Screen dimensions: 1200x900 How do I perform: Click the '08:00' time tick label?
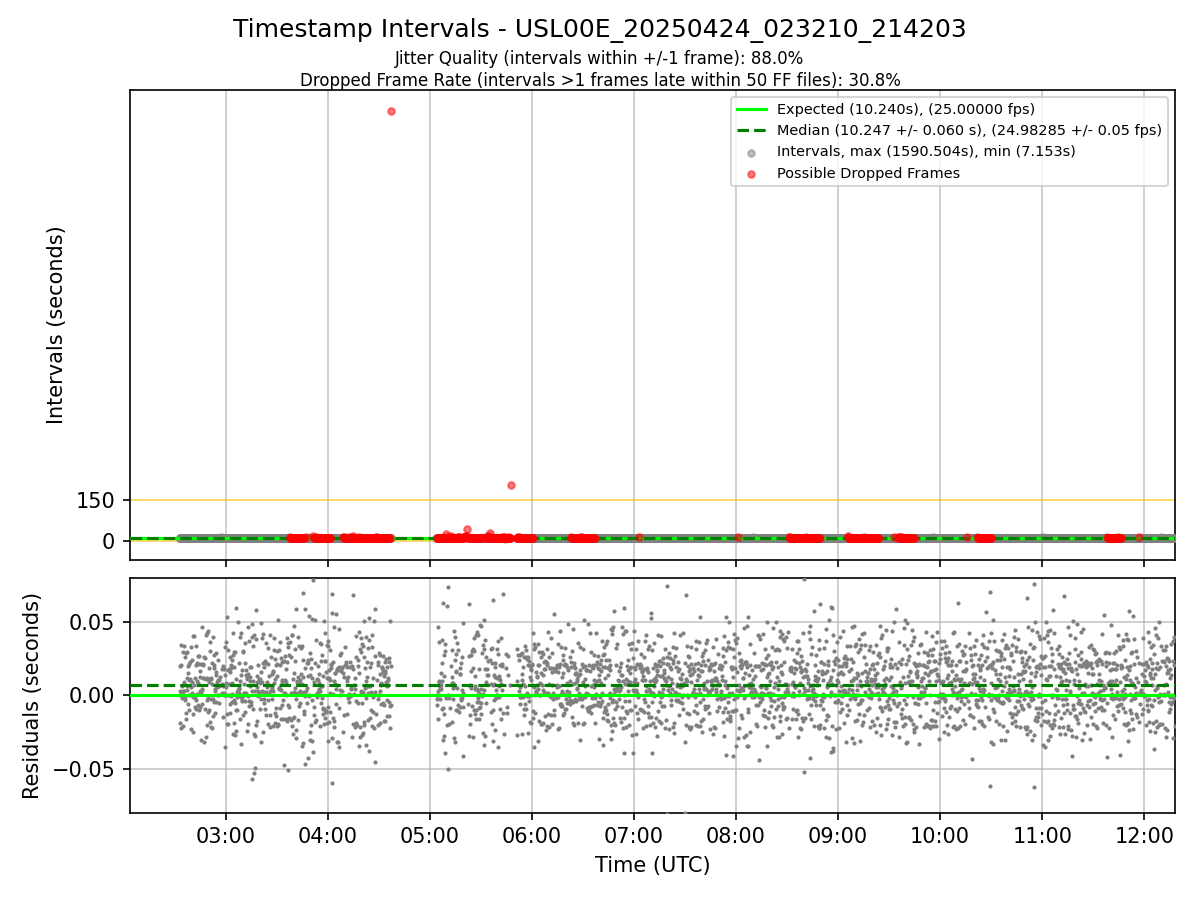coord(736,834)
